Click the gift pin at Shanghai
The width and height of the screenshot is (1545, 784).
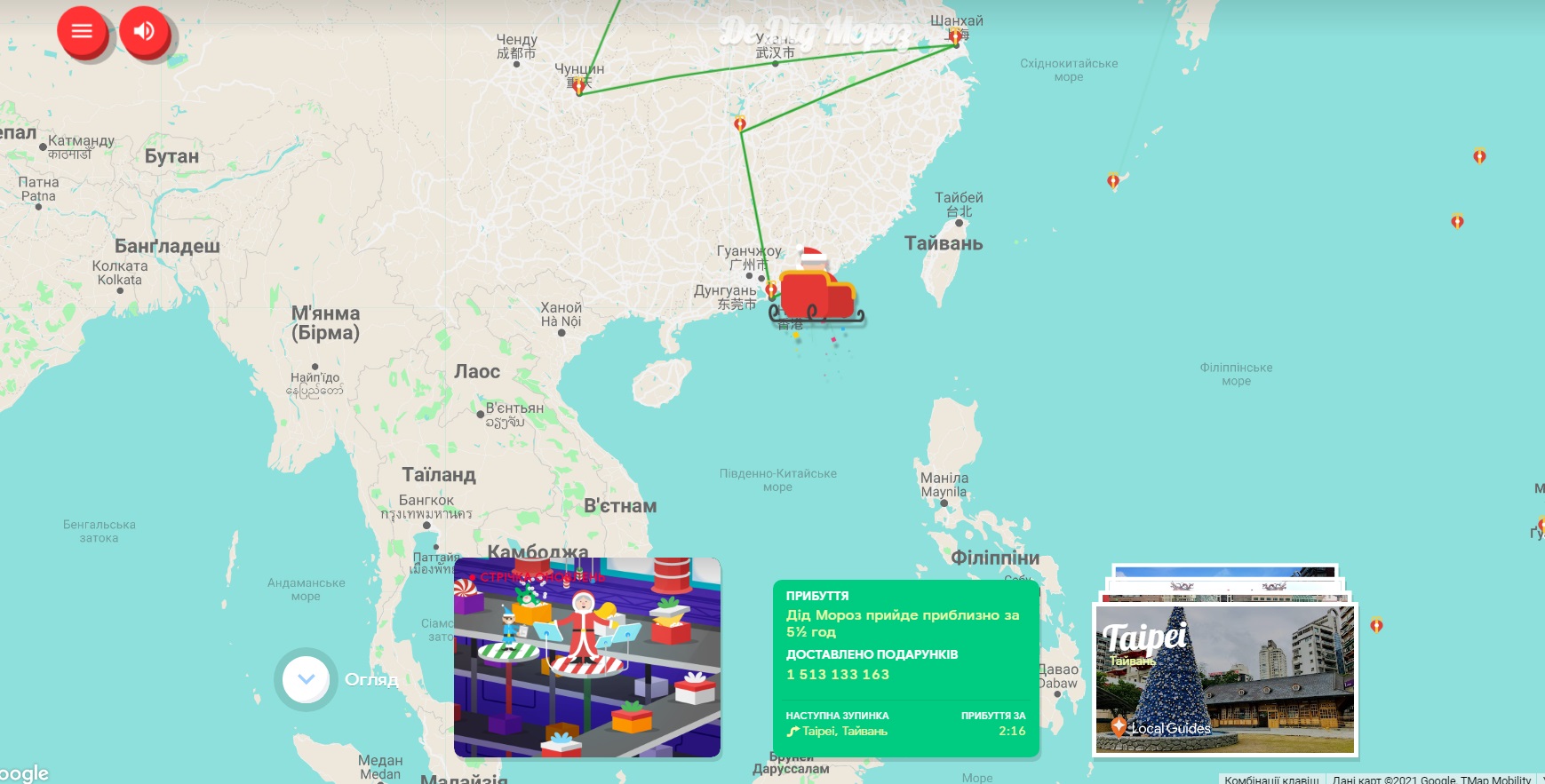pyautogui.click(x=955, y=36)
